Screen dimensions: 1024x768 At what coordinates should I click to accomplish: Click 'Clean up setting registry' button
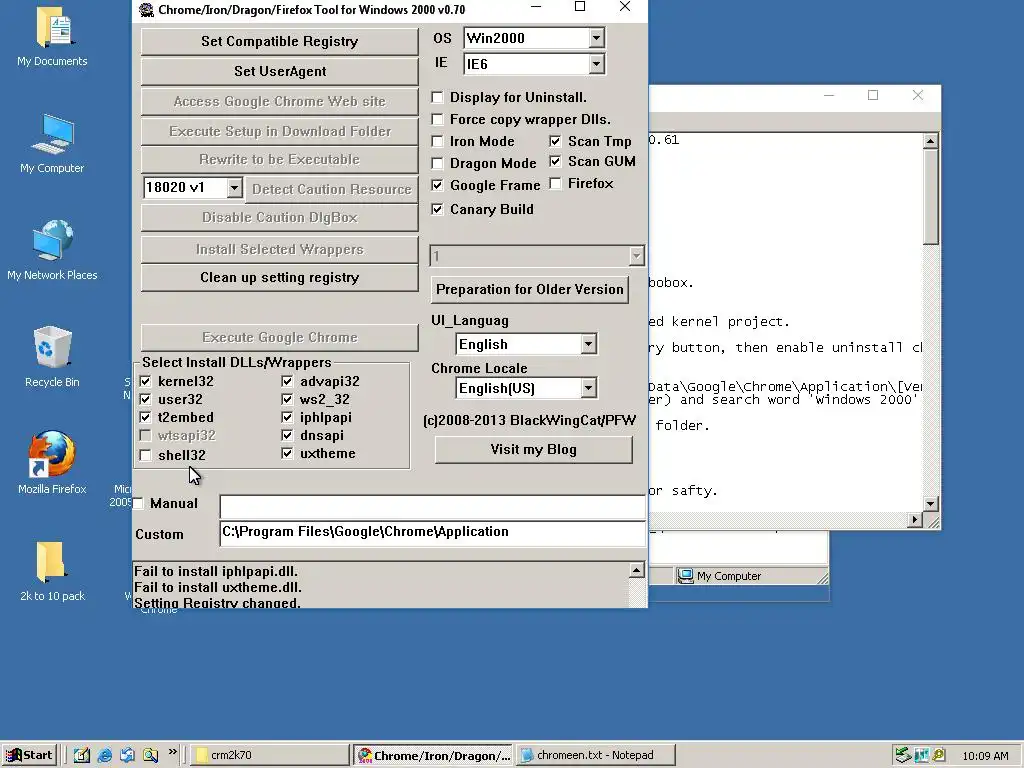tap(280, 278)
